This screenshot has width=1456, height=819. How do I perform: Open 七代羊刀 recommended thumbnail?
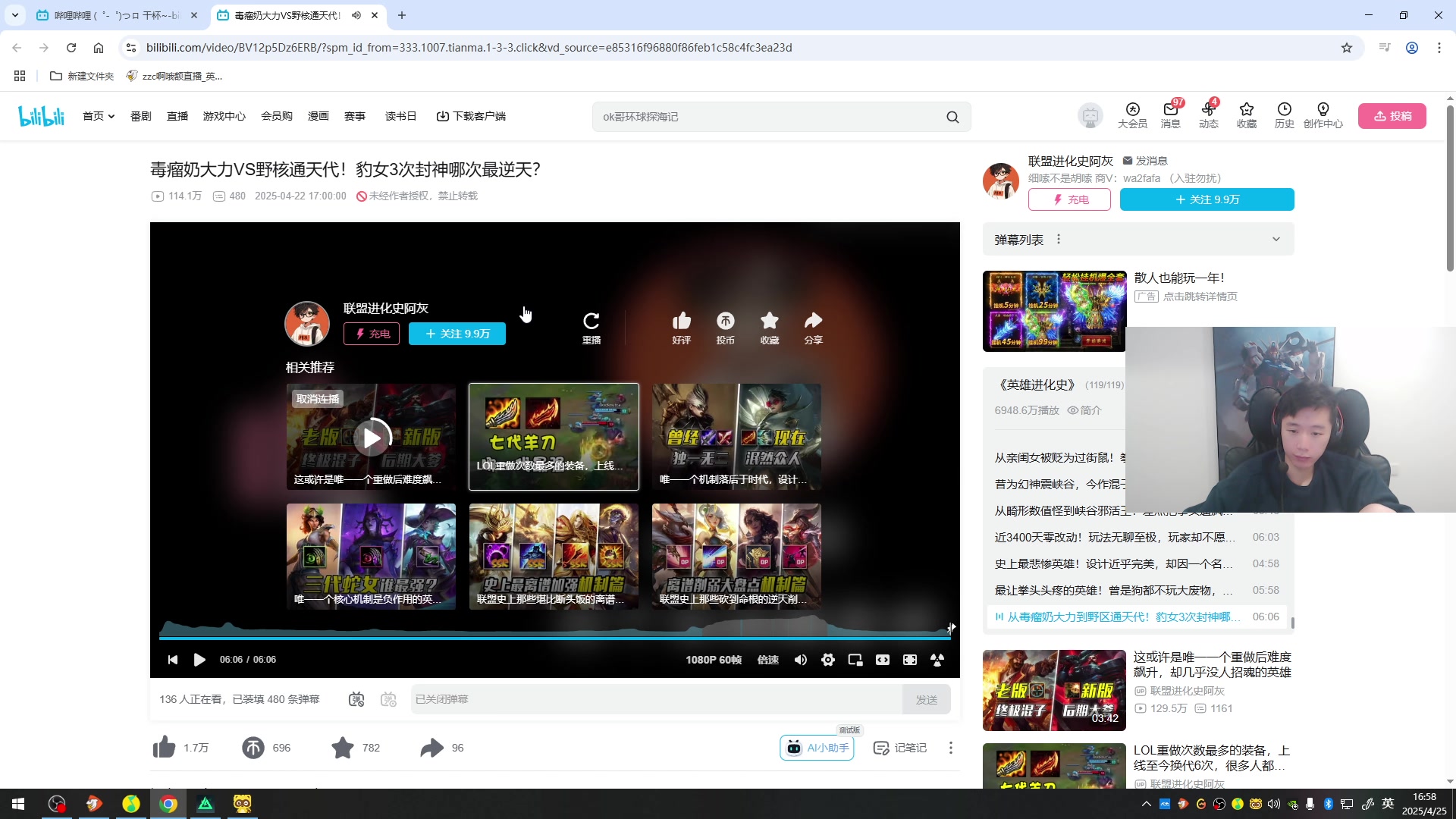pos(554,437)
